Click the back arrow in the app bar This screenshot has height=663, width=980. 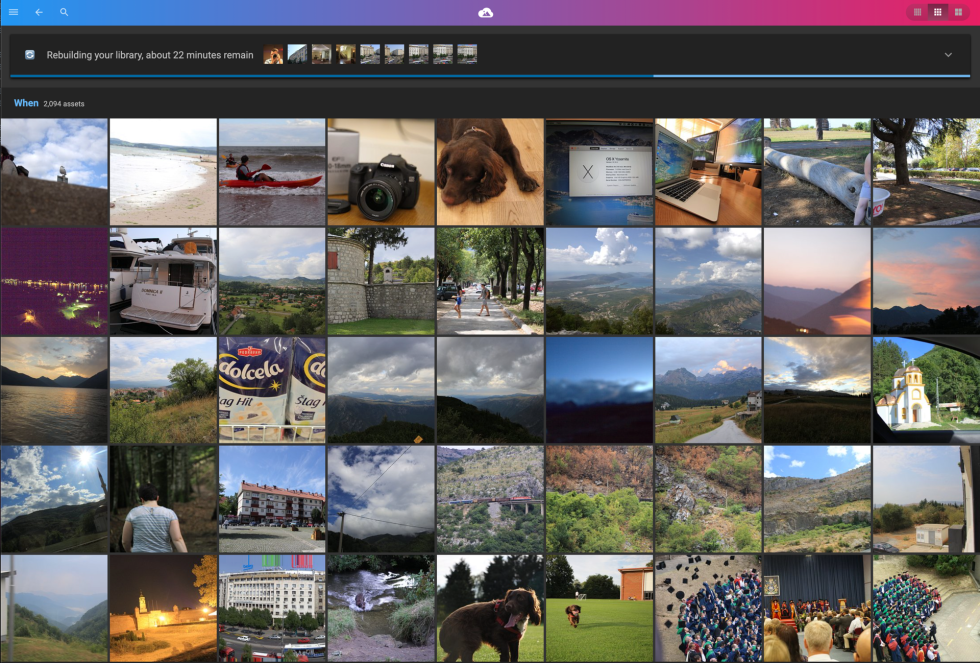click(x=38, y=13)
